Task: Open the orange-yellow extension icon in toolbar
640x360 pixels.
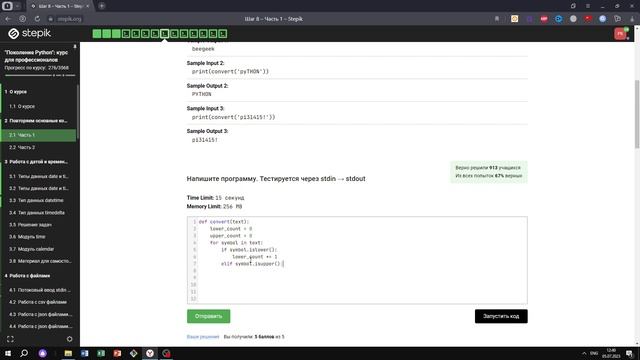Action: click(515, 19)
